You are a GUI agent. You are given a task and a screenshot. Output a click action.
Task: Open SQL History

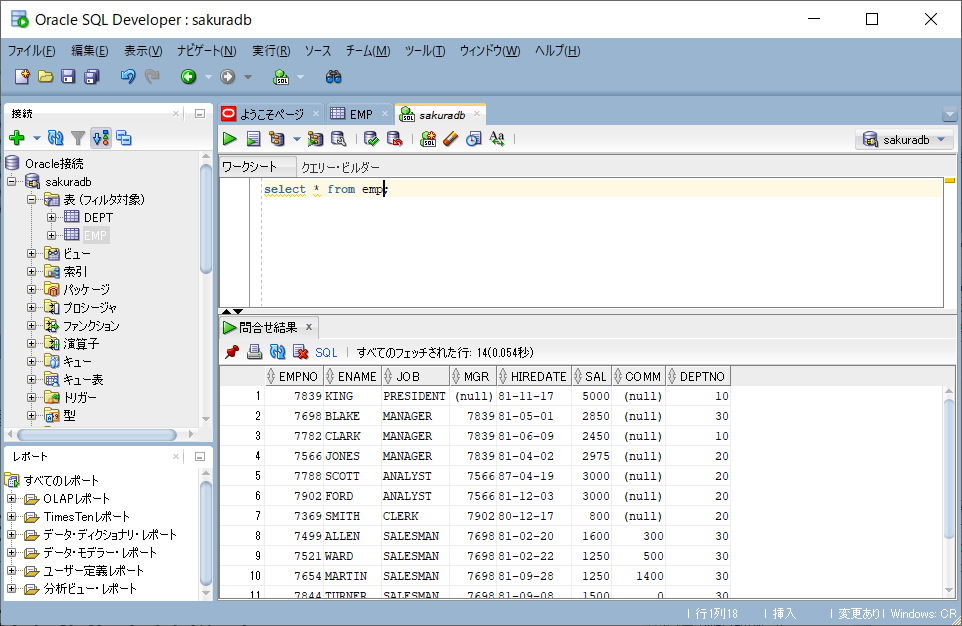(x=473, y=139)
